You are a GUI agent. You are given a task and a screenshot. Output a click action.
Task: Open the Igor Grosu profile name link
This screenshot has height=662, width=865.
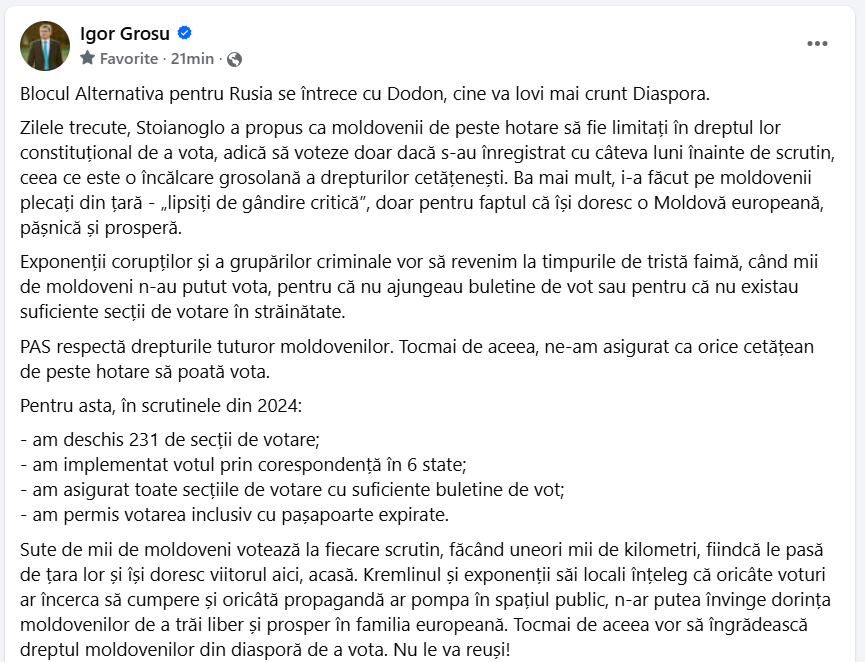125,34
